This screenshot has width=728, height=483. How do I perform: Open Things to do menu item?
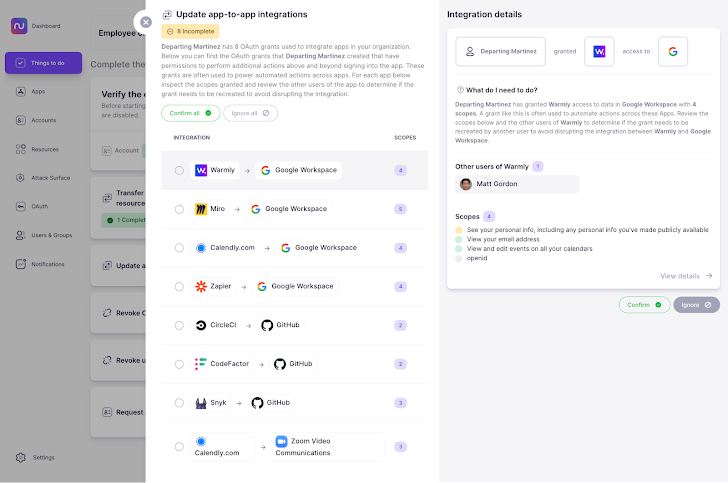pos(43,63)
